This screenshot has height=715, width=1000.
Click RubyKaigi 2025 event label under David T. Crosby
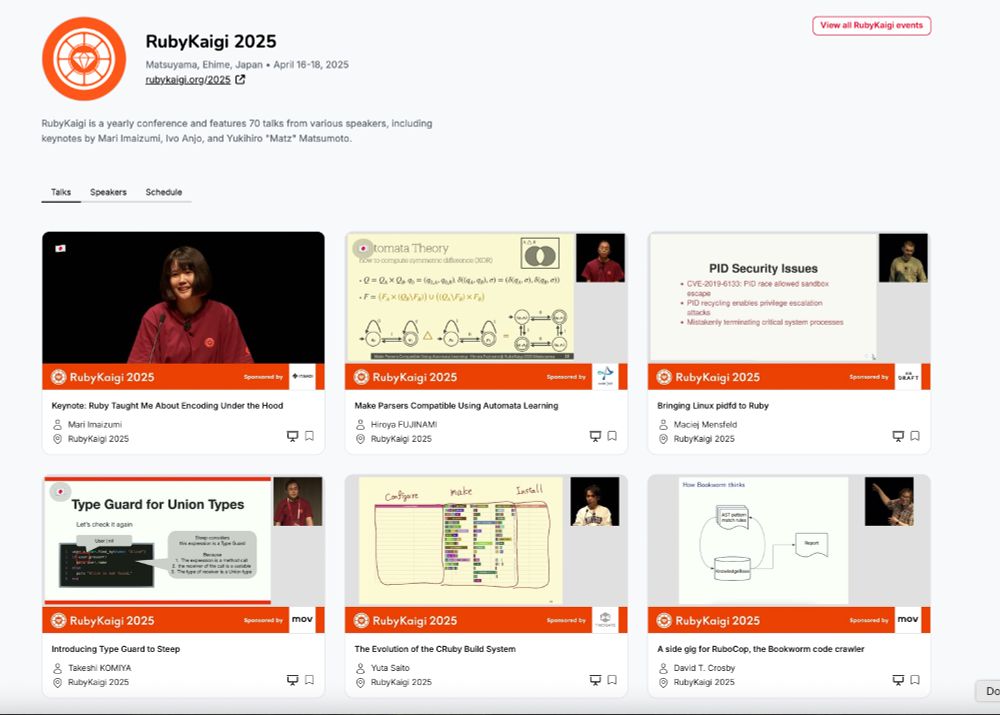704,682
